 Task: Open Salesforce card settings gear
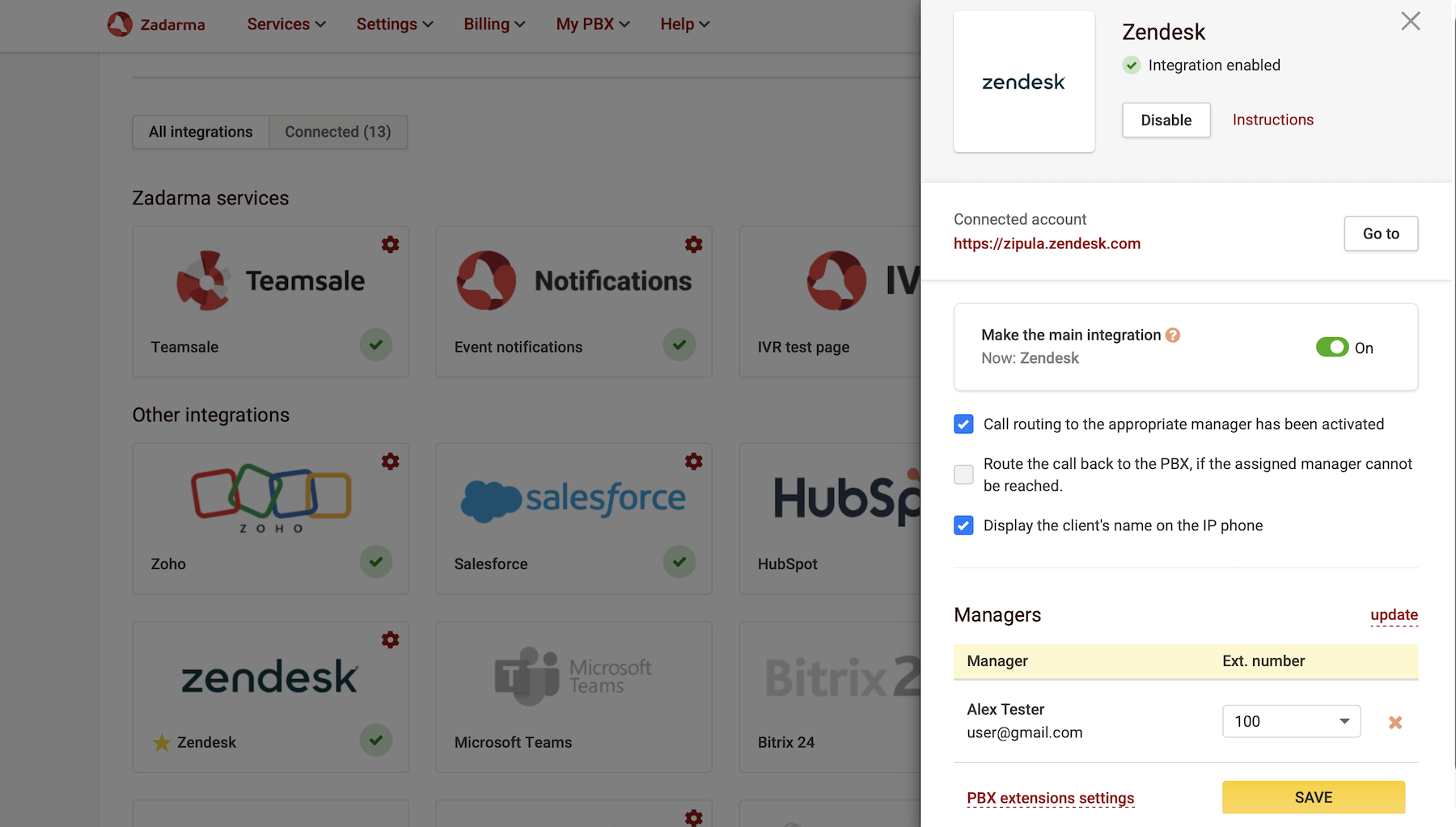click(x=694, y=461)
